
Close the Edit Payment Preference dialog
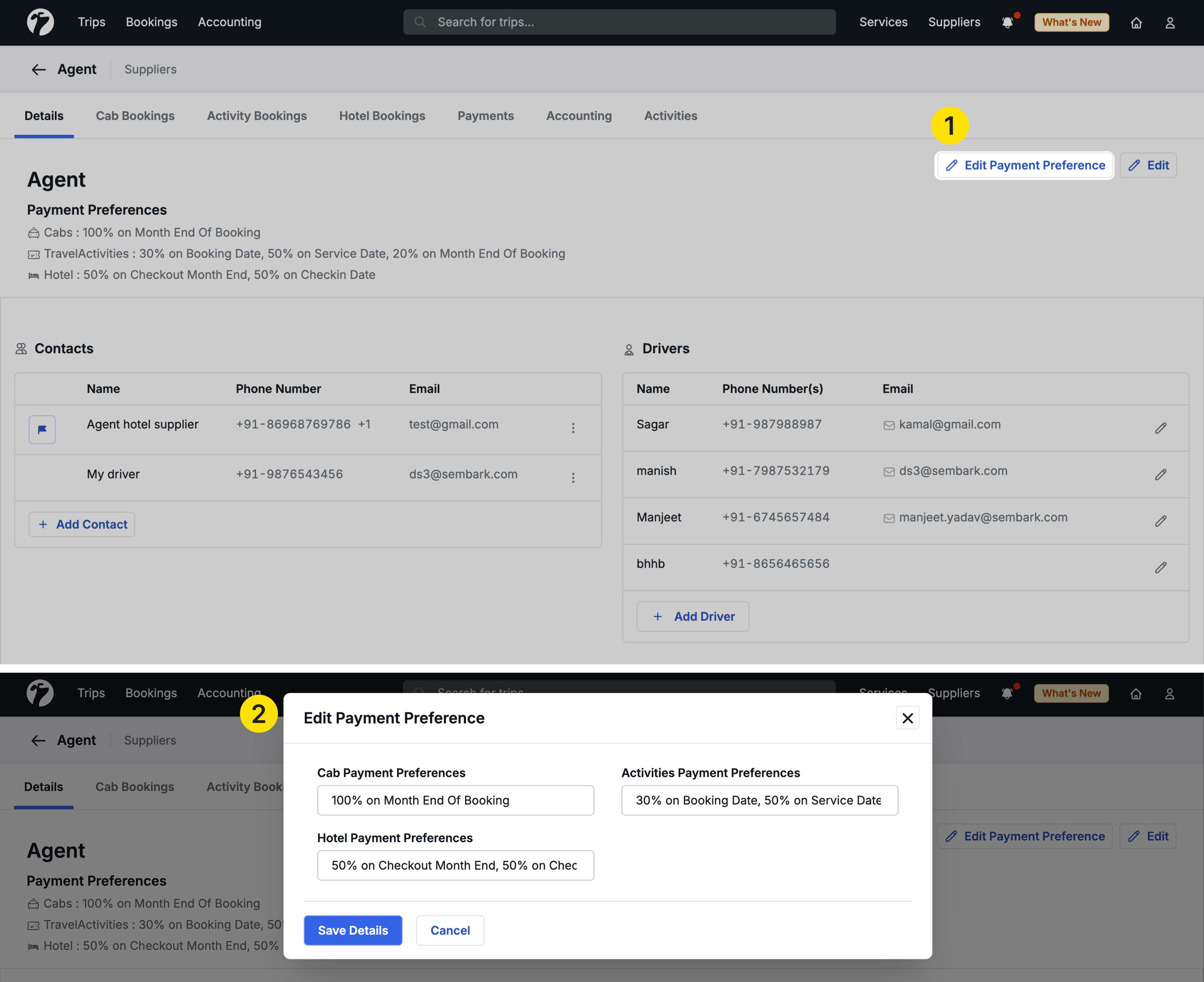click(x=907, y=718)
